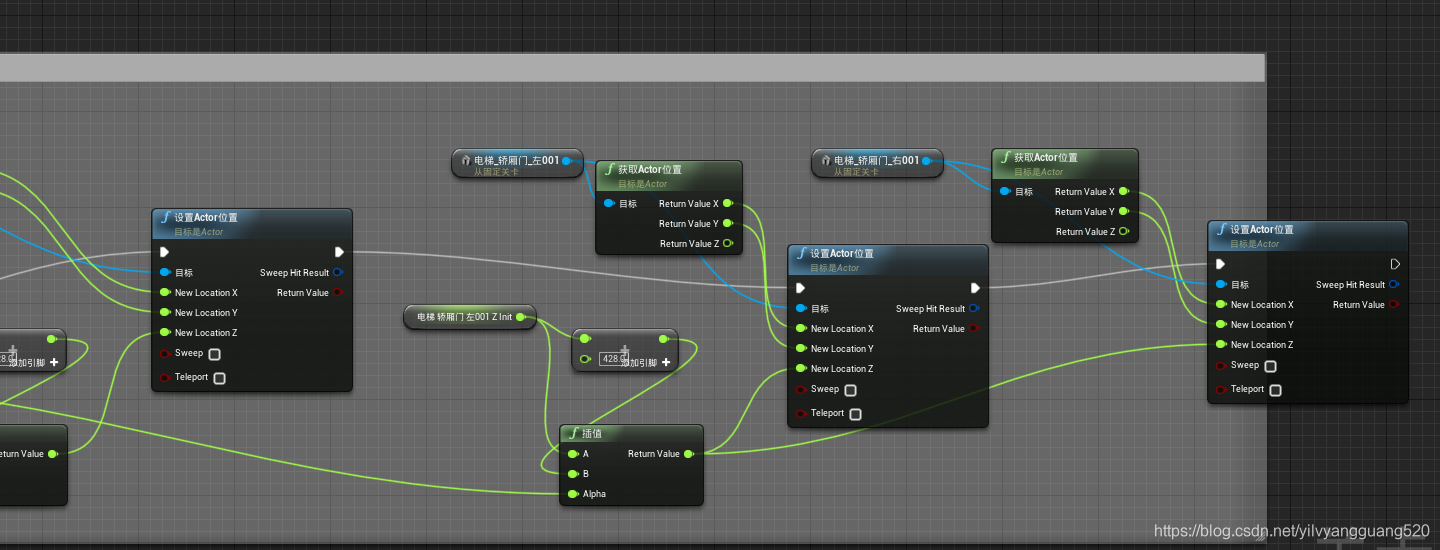Enable Teleport on the middle 设置Actor位置 node

coord(855,414)
